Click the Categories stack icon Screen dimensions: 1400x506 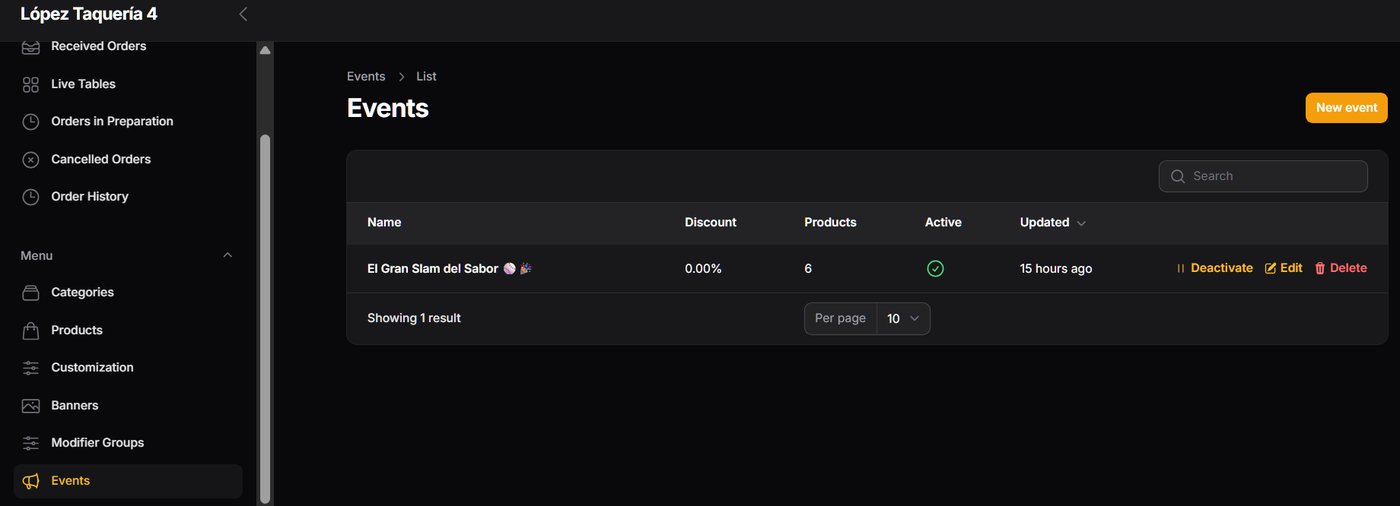pyautogui.click(x=31, y=293)
